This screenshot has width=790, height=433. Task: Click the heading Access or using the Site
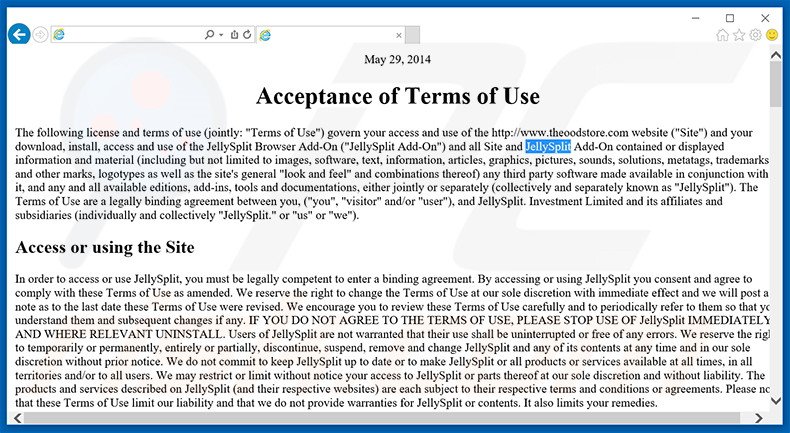pyautogui.click(x=105, y=248)
